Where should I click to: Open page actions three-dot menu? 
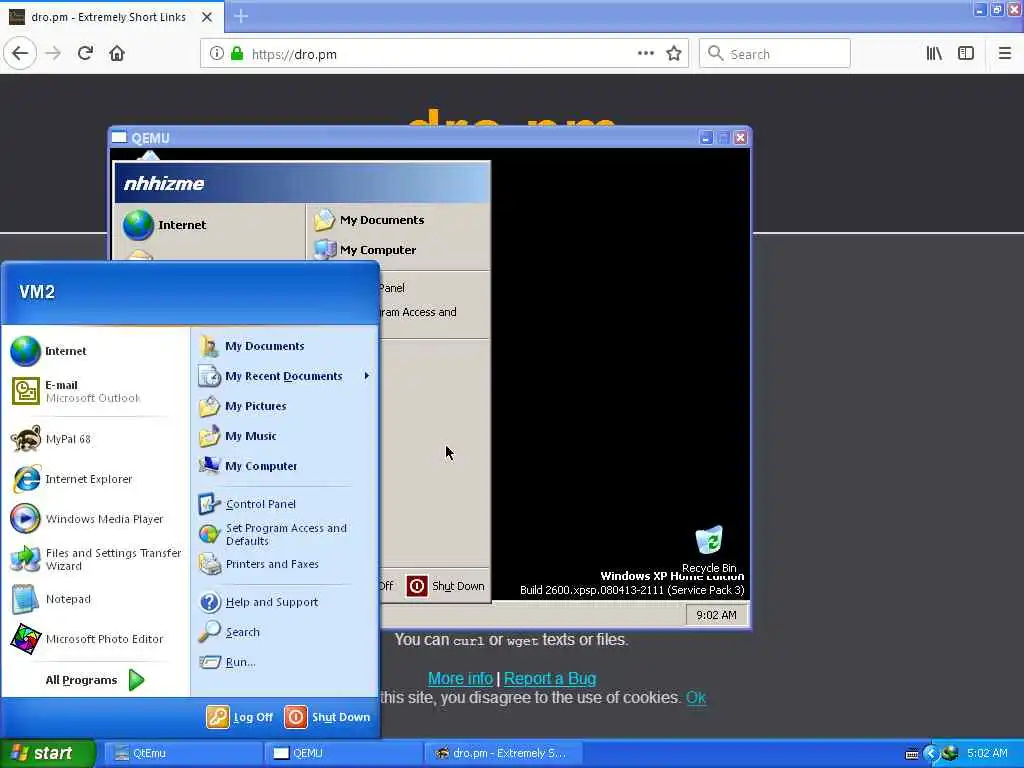click(x=645, y=54)
